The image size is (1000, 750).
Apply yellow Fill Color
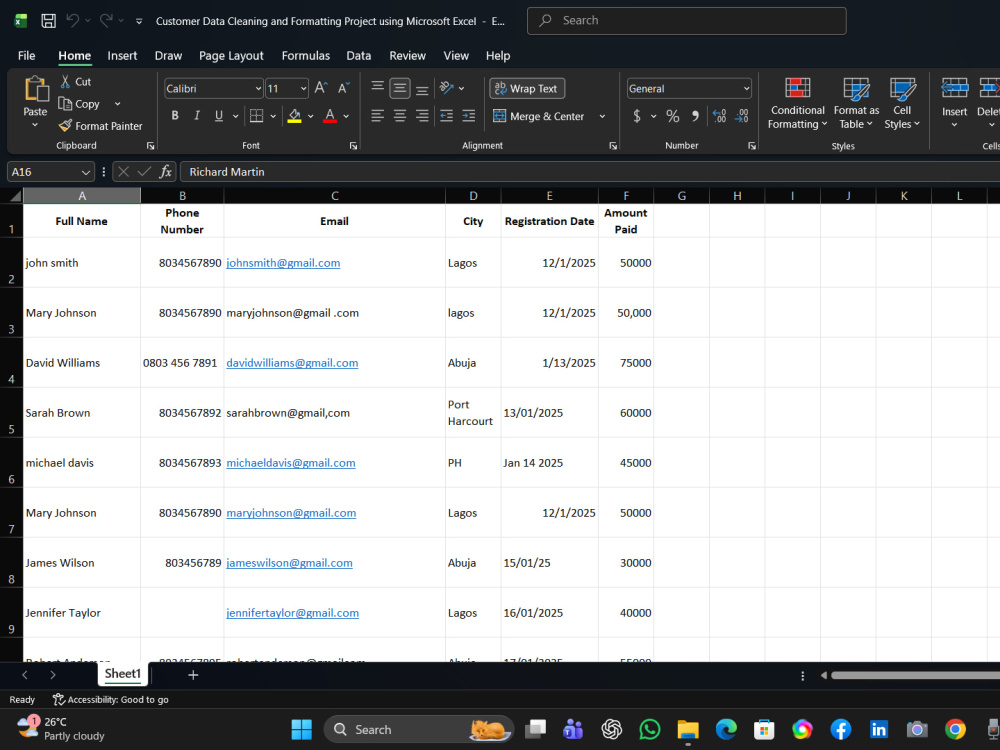click(294, 116)
